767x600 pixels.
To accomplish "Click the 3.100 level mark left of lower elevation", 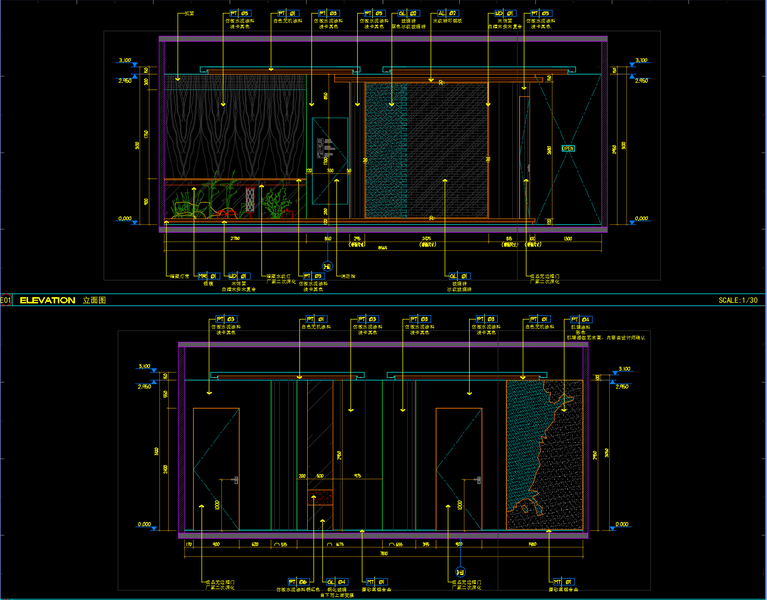I will [x=144, y=366].
